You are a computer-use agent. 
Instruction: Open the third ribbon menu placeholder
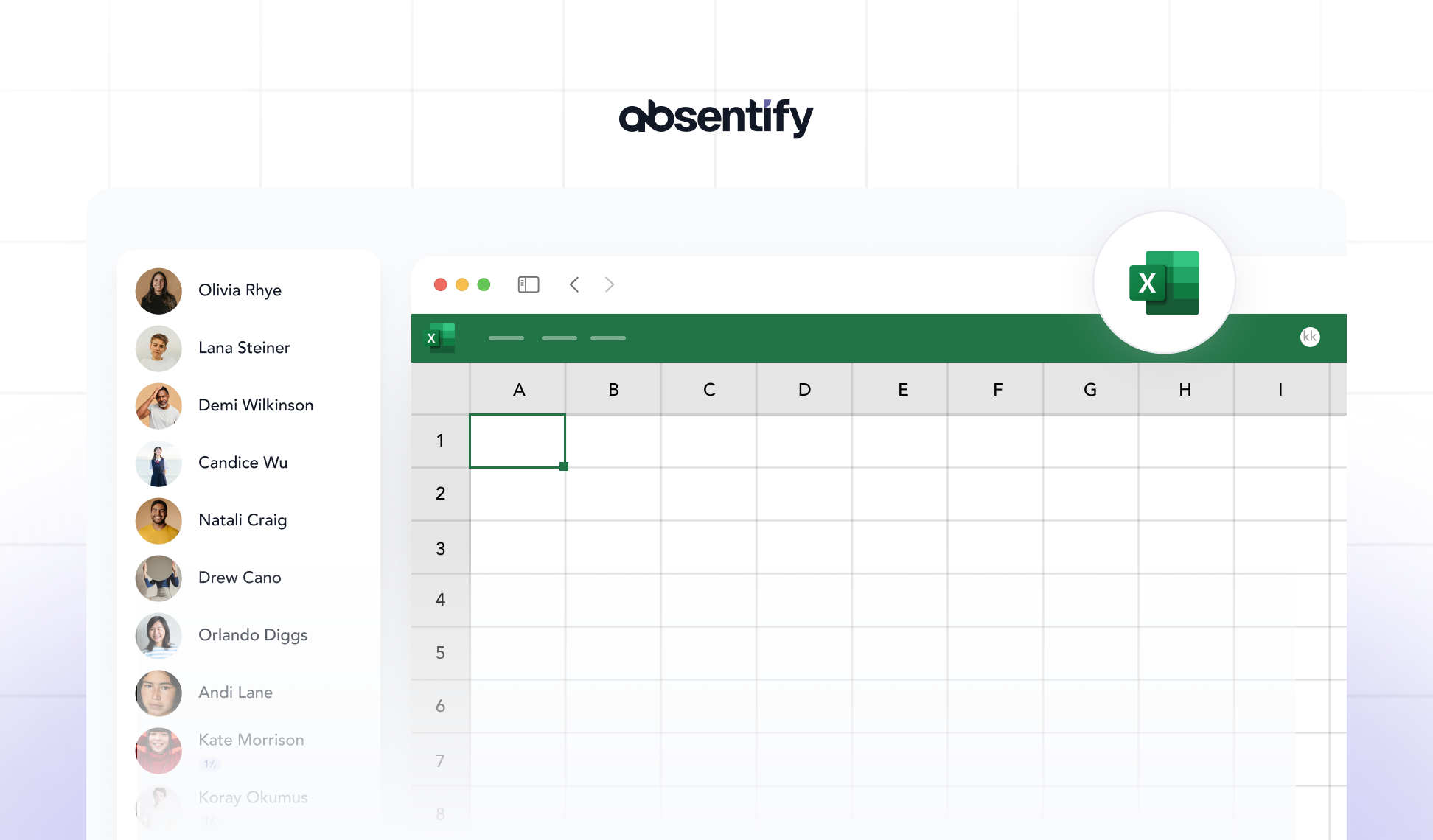pyautogui.click(x=608, y=338)
